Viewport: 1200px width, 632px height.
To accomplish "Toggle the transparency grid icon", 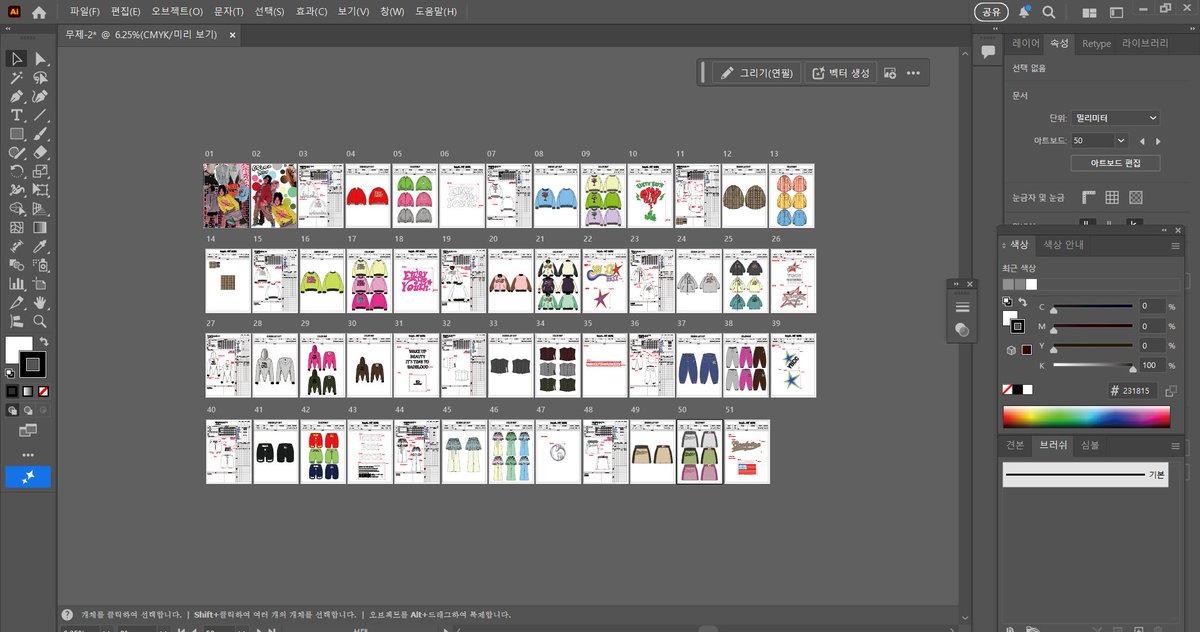I will [1138, 196].
